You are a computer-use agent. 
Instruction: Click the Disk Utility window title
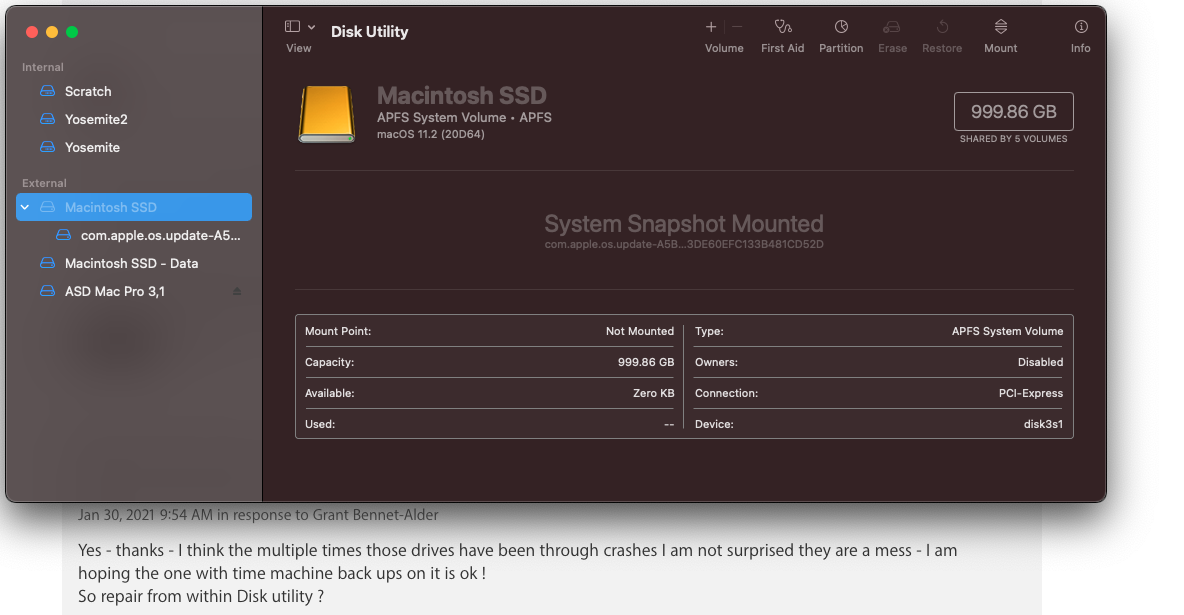click(369, 32)
